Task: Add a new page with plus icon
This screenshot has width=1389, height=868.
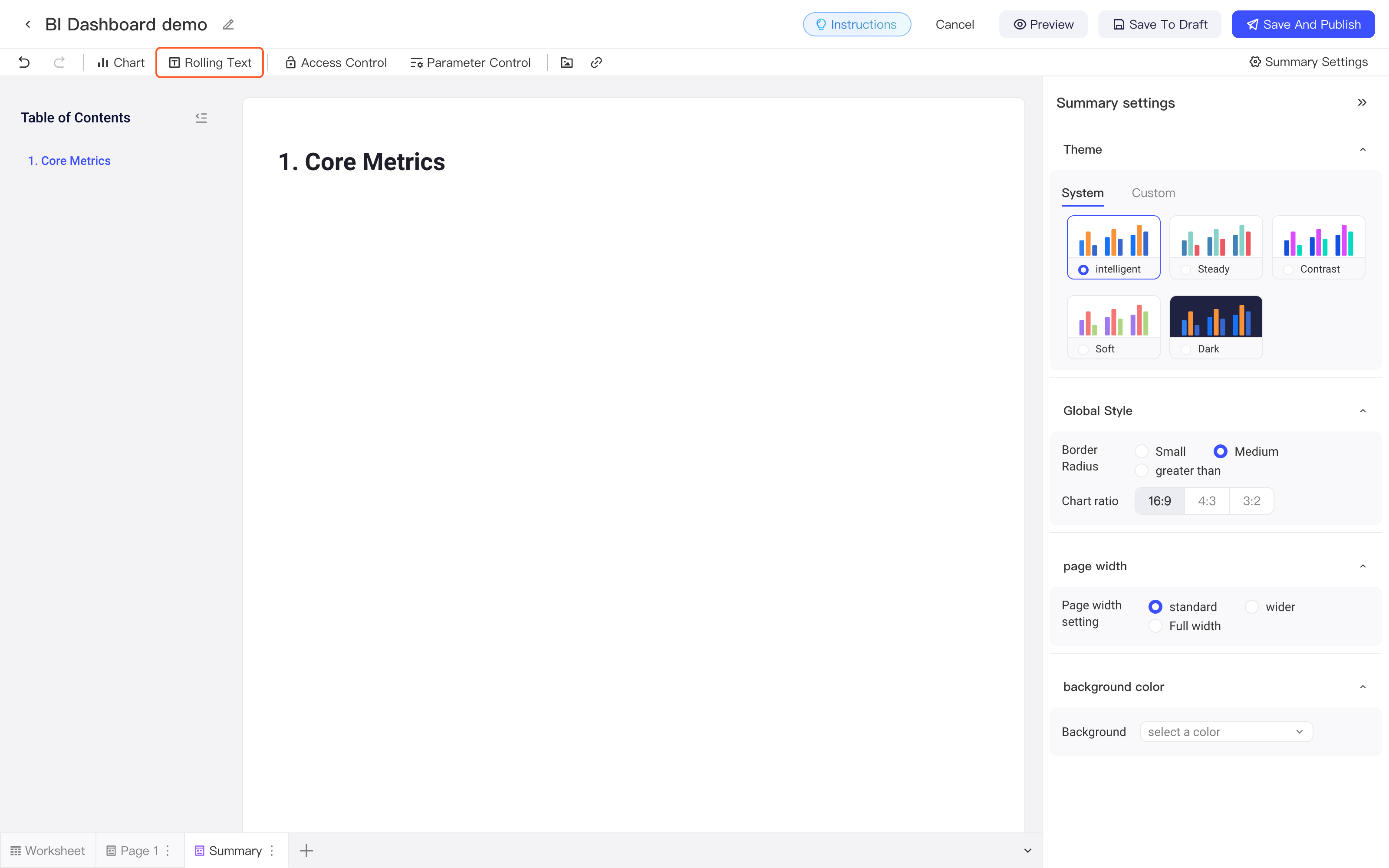Action: [306, 850]
